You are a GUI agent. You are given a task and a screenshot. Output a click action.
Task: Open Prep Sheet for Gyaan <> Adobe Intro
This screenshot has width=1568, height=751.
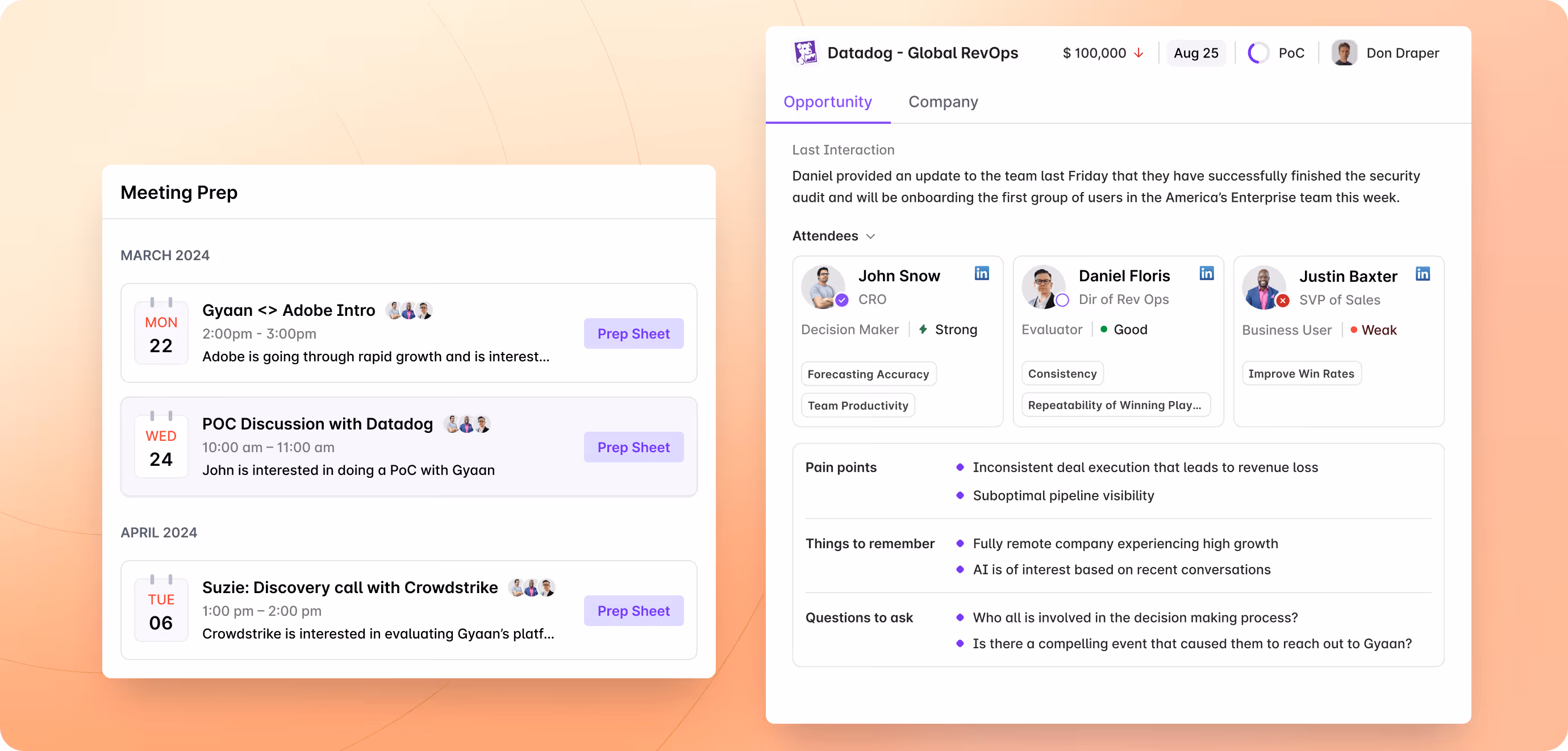[633, 333]
